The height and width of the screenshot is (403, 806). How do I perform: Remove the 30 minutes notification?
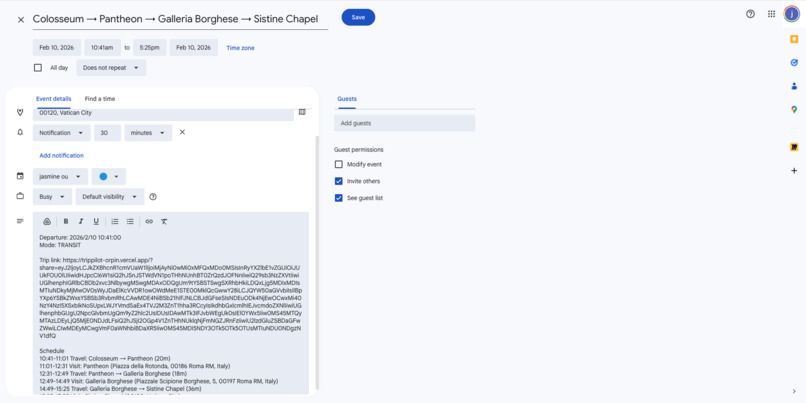pyautogui.click(x=182, y=132)
